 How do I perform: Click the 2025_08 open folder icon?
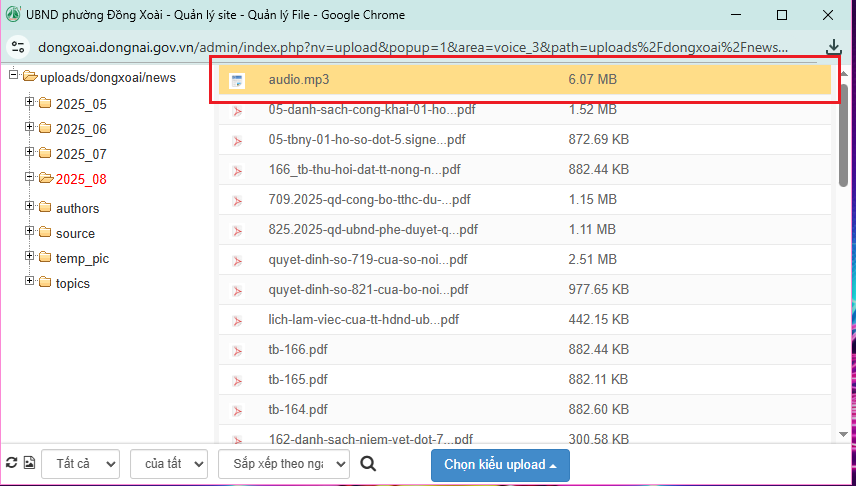click(45, 179)
